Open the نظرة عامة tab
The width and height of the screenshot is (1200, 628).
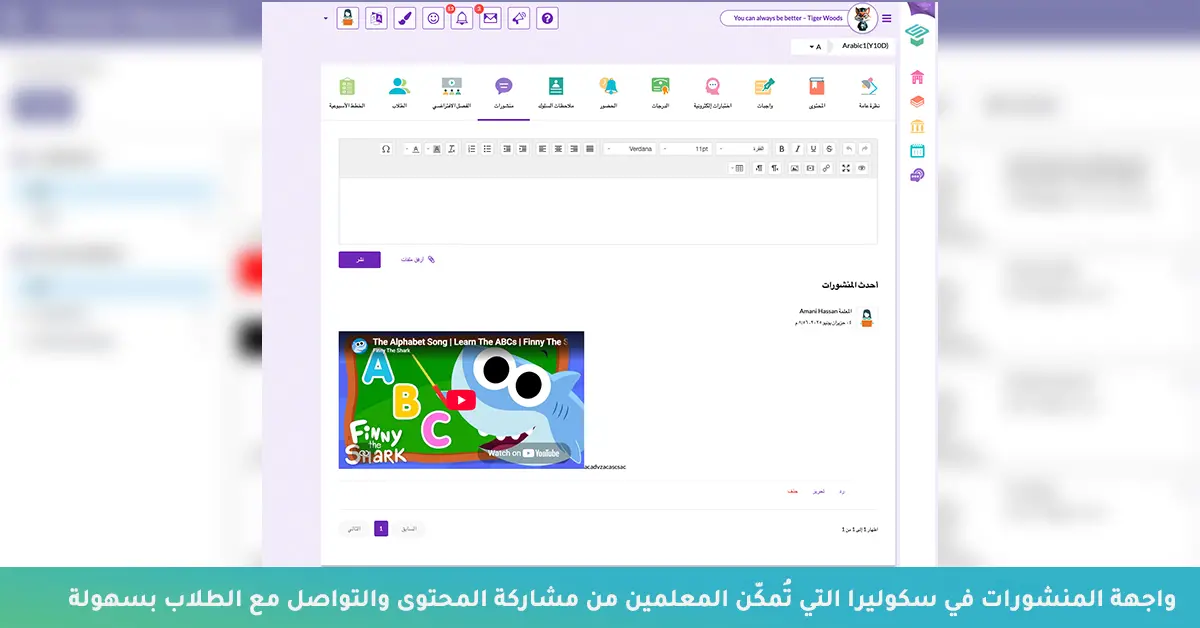tap(868, 93)
